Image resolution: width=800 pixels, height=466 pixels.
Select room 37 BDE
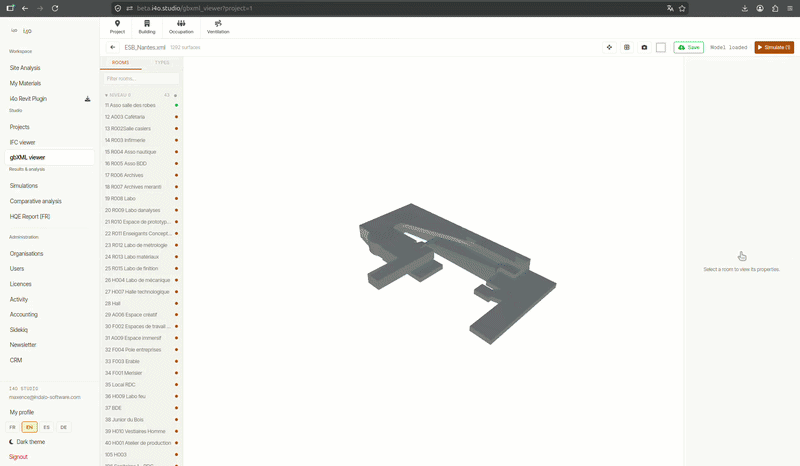click(141, 408)
